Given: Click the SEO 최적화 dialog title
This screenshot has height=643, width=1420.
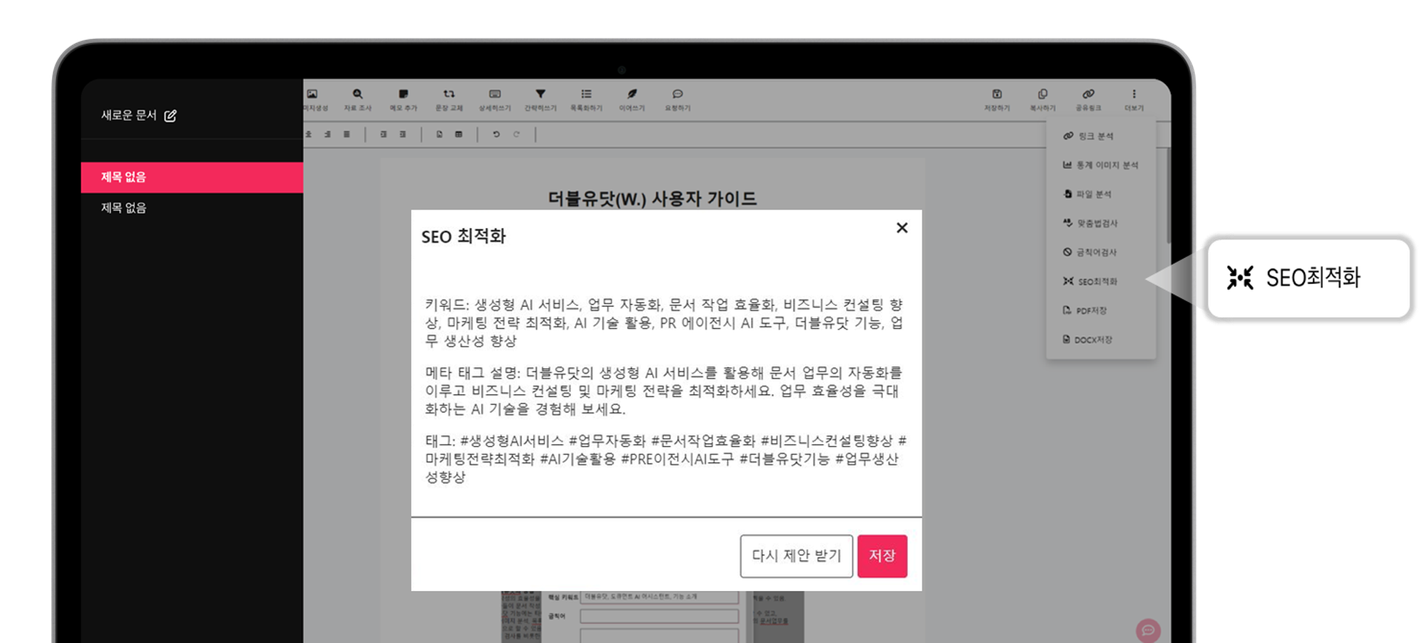Looking at the screenshot, I should coord(463,237).
